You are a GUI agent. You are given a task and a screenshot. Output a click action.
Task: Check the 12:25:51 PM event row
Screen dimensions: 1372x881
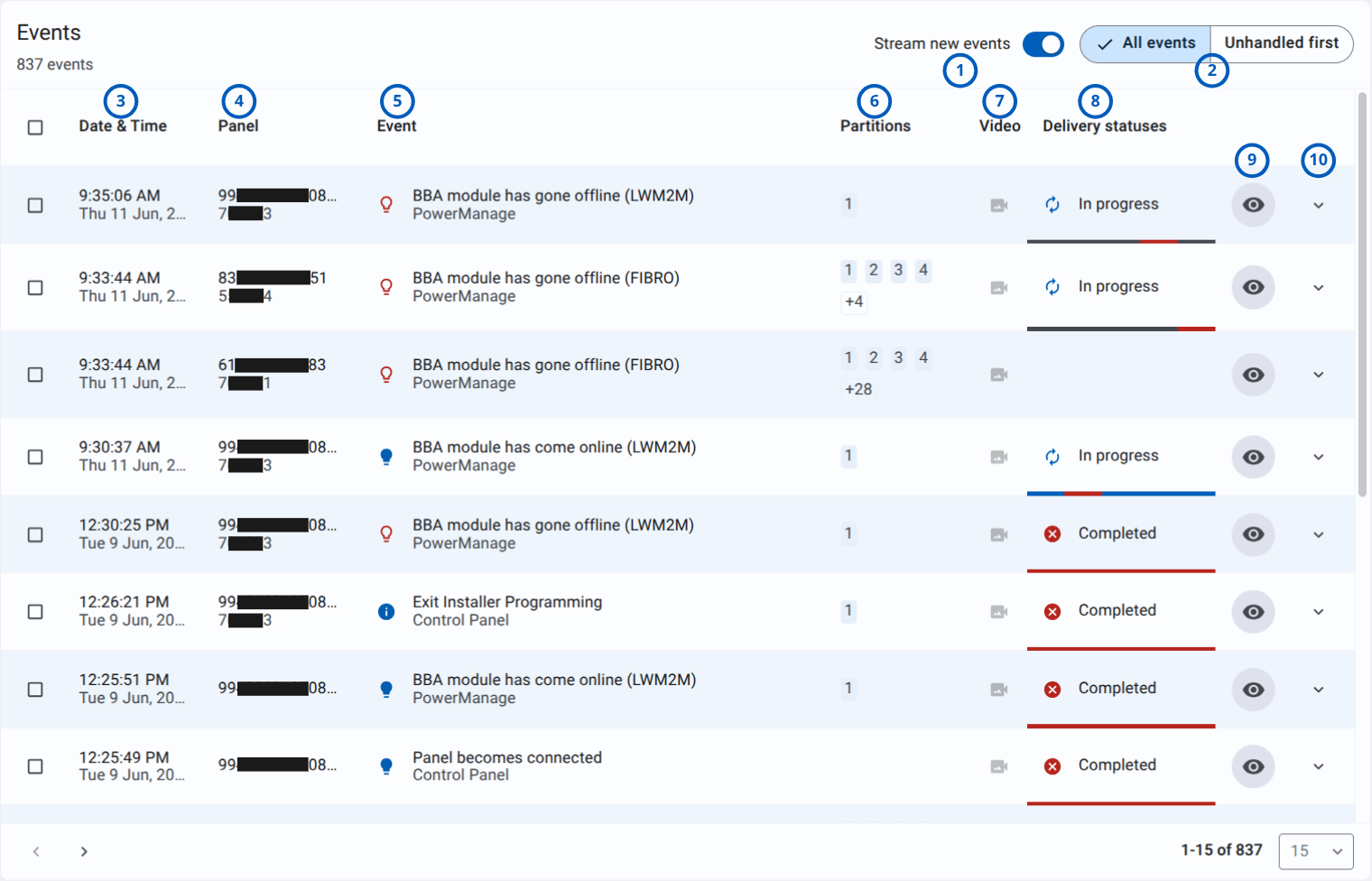35,690
